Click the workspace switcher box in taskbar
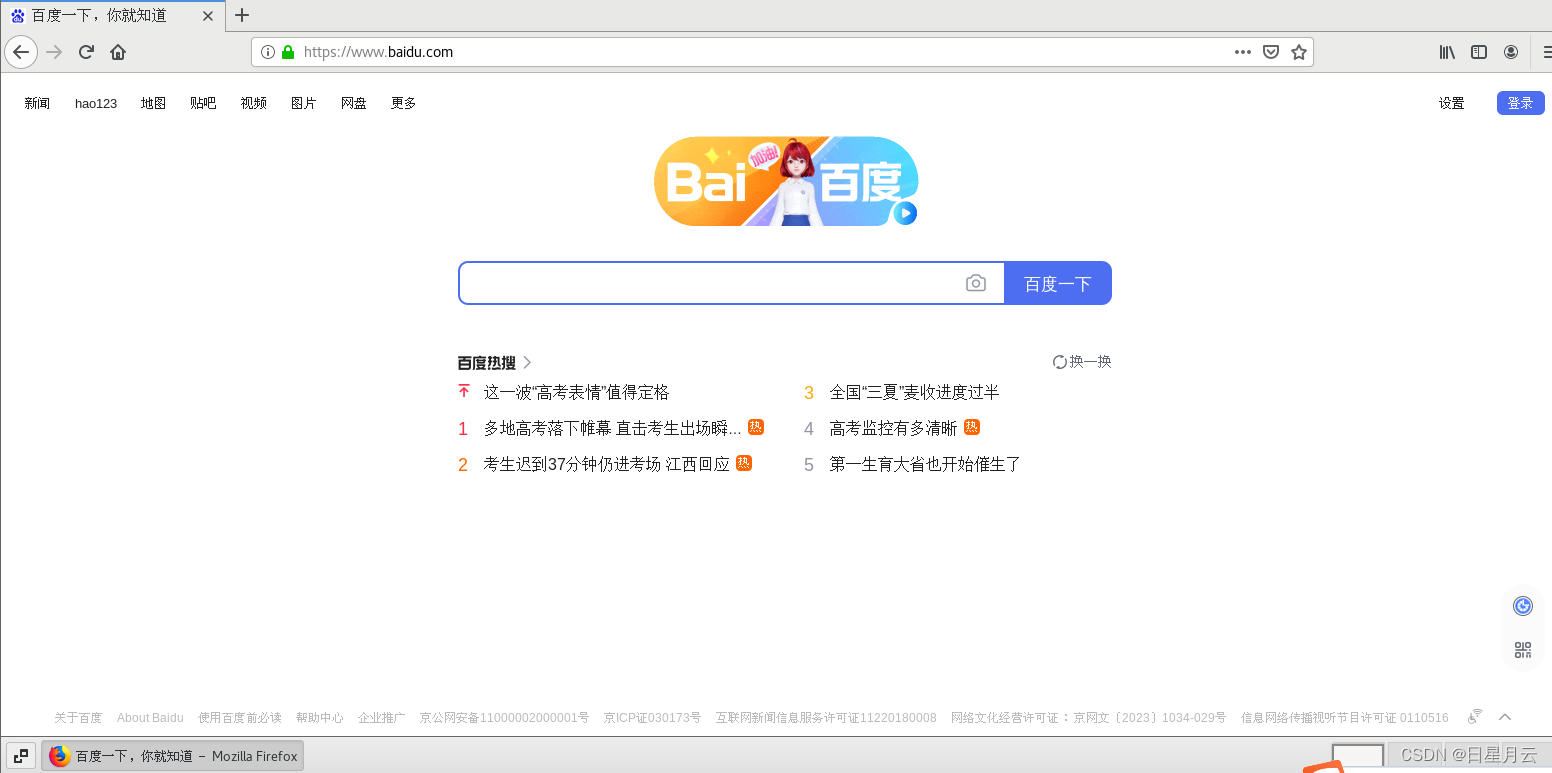The image size is (1552, 773). tap(1358, 757)
